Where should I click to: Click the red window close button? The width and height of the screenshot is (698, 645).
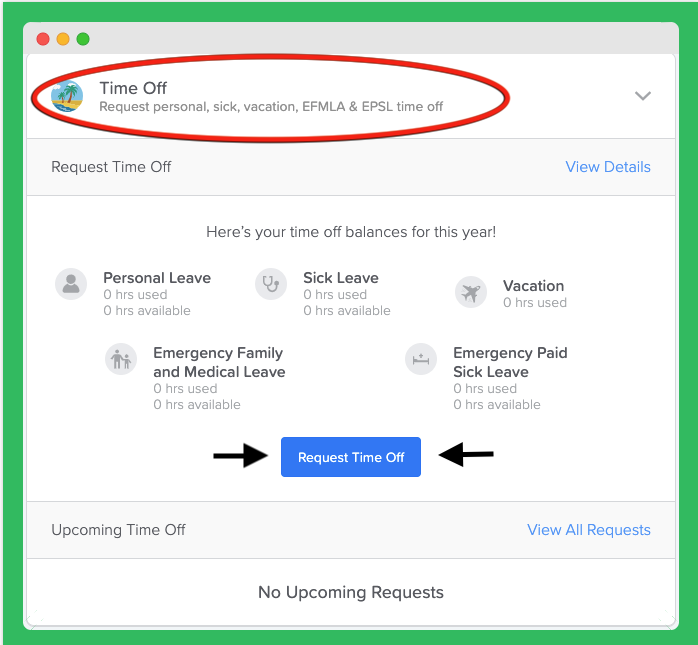click(x=43, y=39)
